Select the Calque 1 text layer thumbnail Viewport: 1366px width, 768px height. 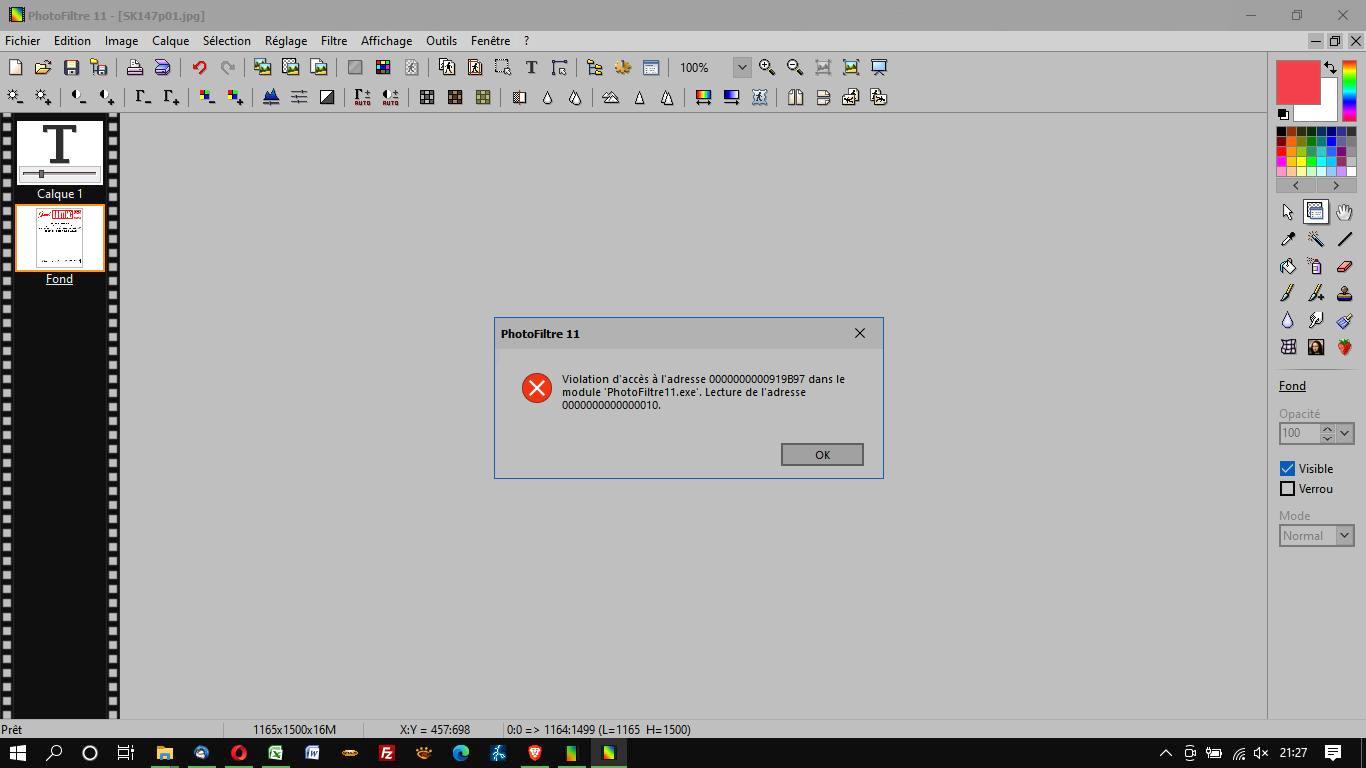pos(60,152)
